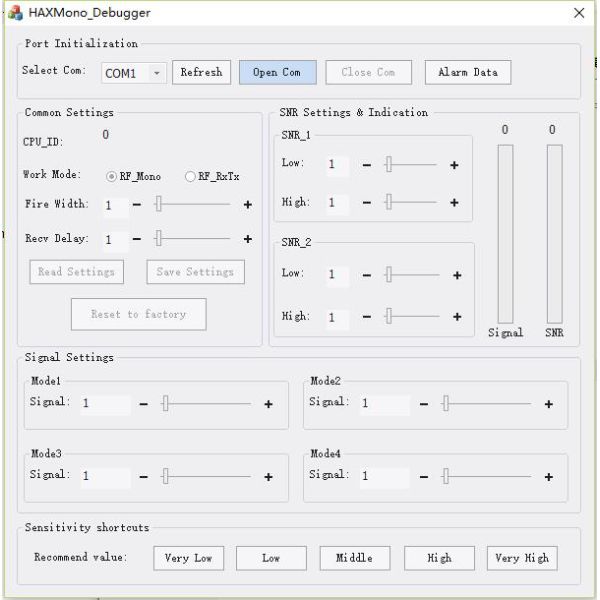
Task: Decrease SNR_1 High with minus icon
Action: click(367, 203)
